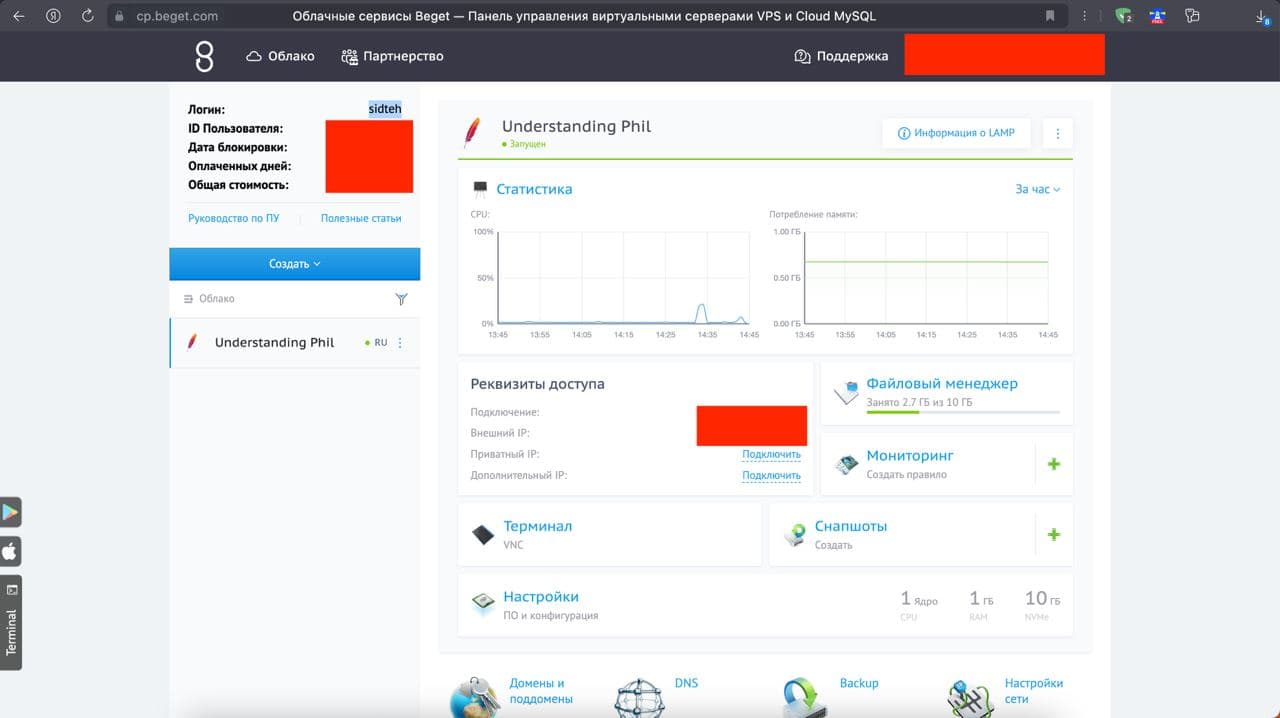Click the Snapshots disk icon
Viewport: 1280px width, 718px height.
click(x=795, y=534)
